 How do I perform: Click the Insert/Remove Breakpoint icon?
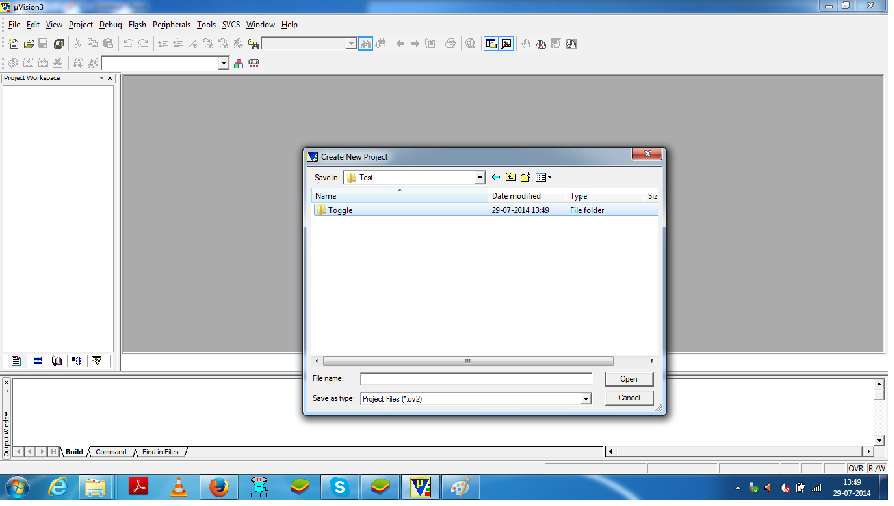click(526, 43)
